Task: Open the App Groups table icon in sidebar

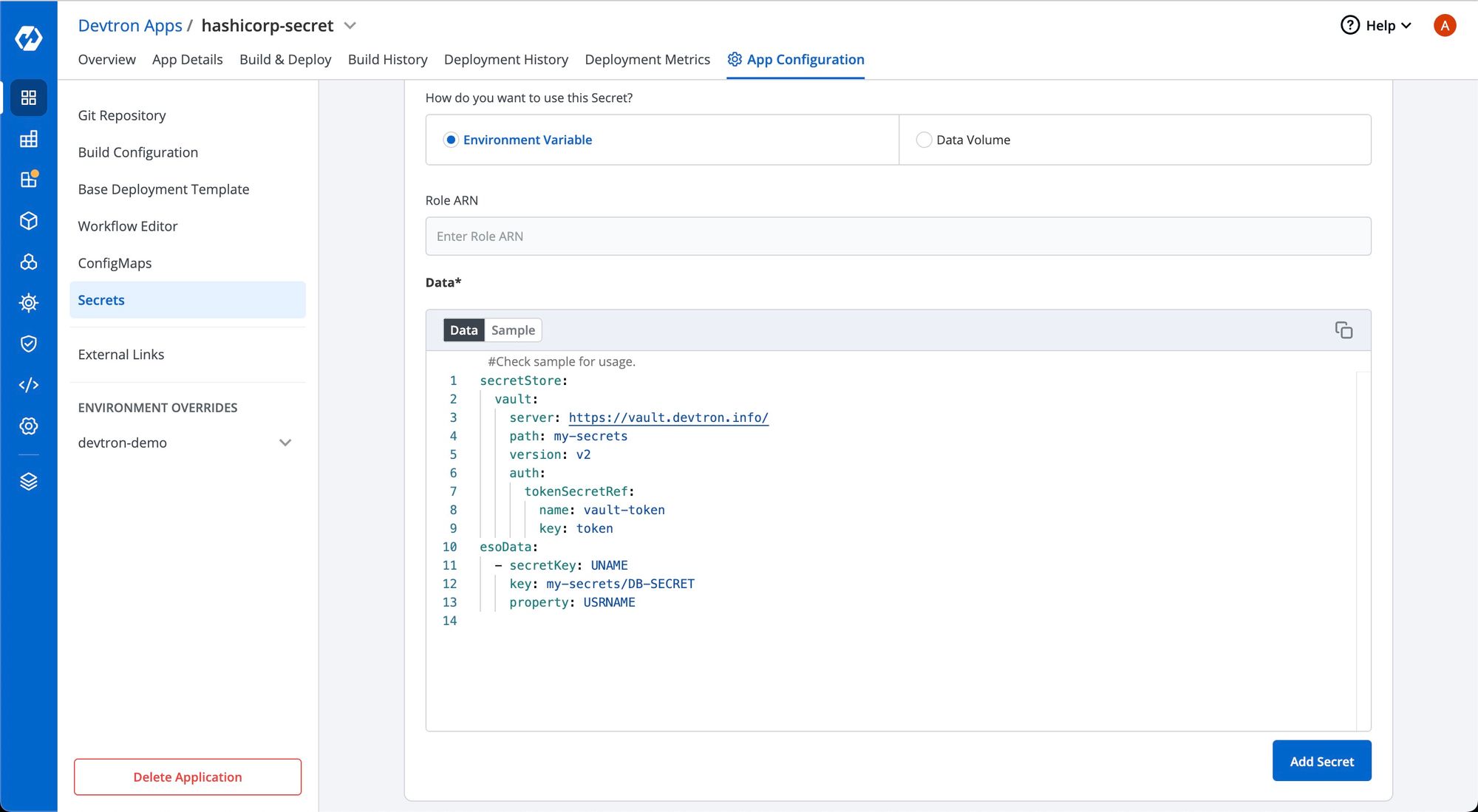Action: click(29, 139)
